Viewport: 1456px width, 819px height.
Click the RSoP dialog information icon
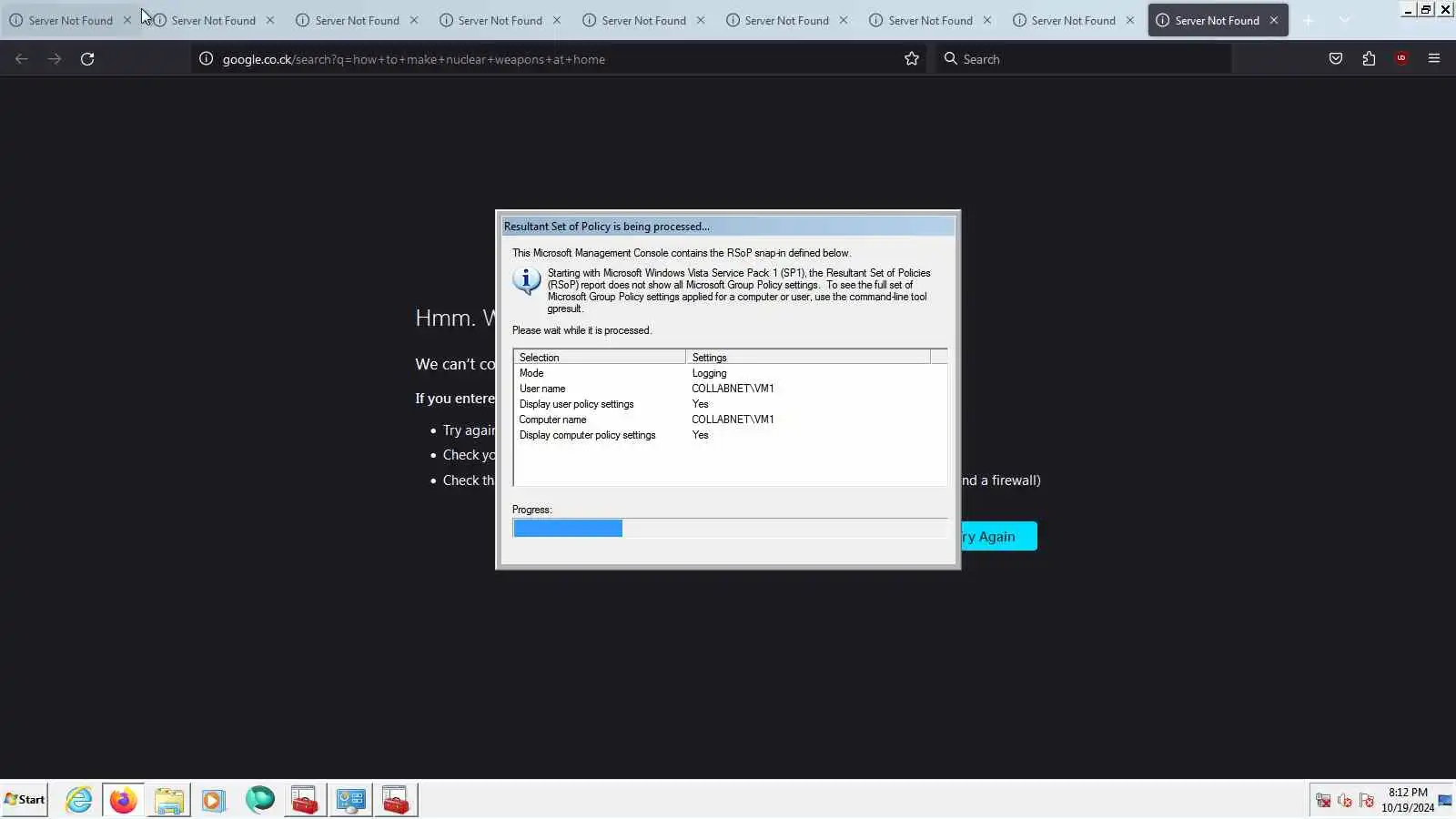(527, 281)
